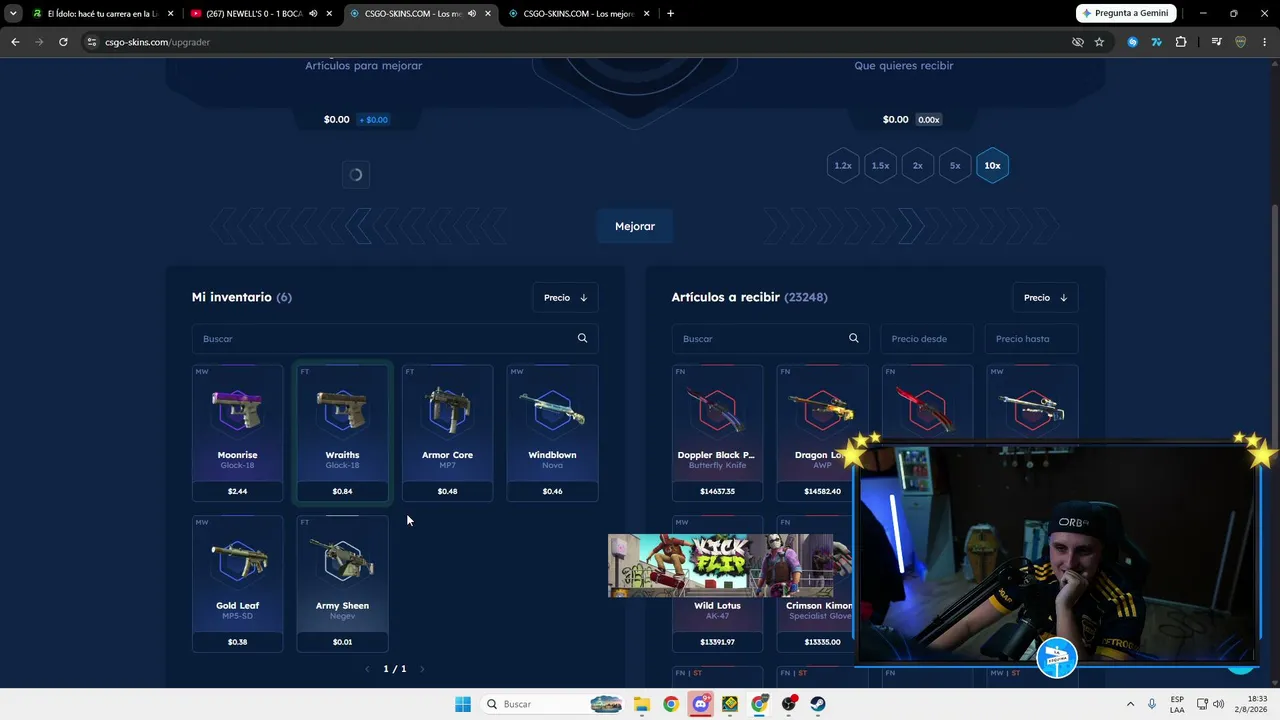Open Steam from the taskbar
1280x720 pixels.
pyautogui.click(x=818, y=704)
